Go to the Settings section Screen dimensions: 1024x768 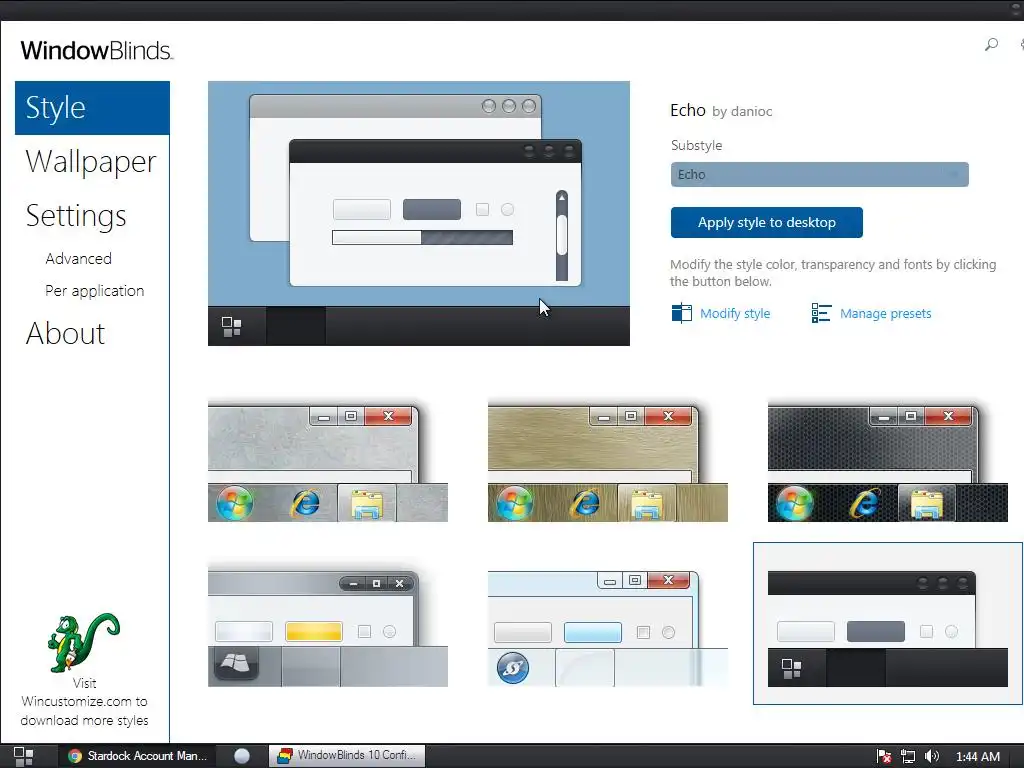click(x=76, y=216)
